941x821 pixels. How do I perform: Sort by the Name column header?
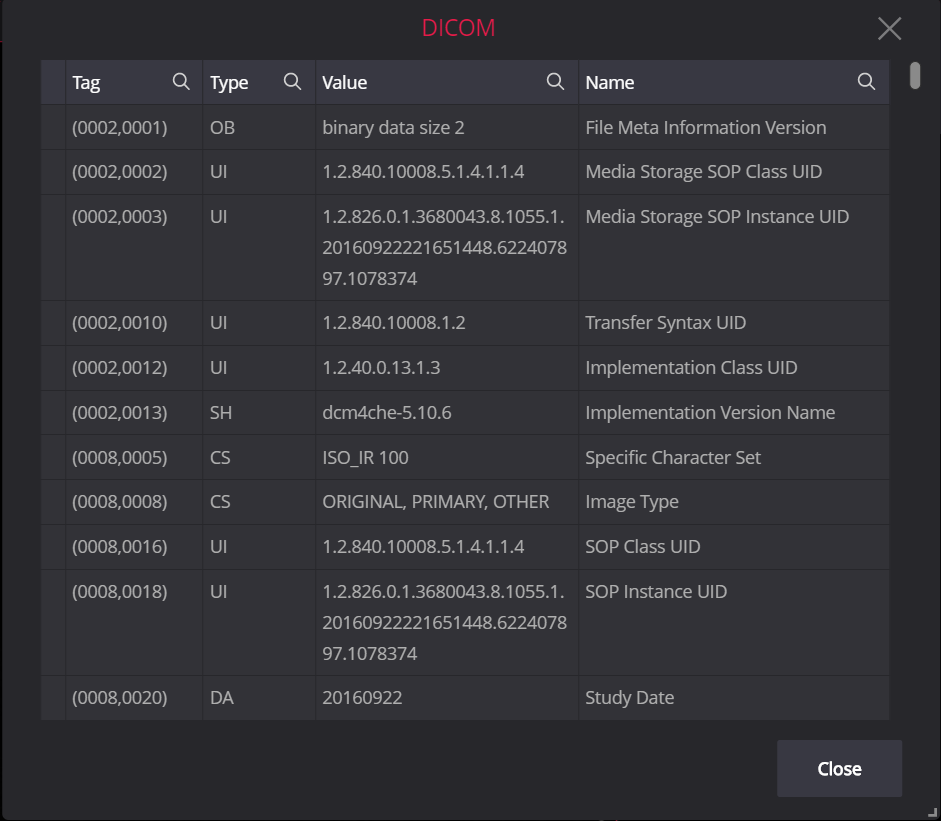(610, 82)
